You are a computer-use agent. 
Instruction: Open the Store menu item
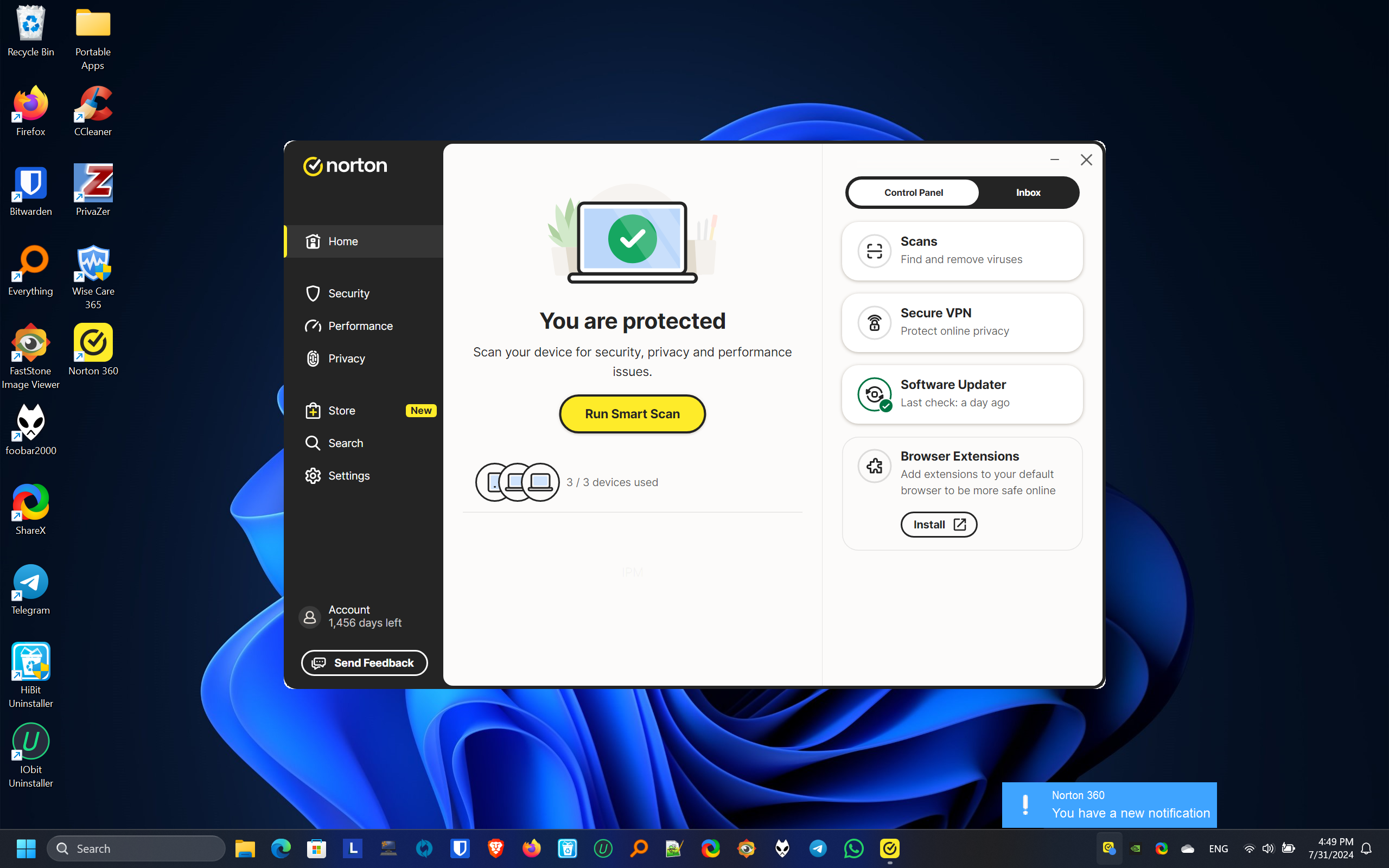point(341,411)
